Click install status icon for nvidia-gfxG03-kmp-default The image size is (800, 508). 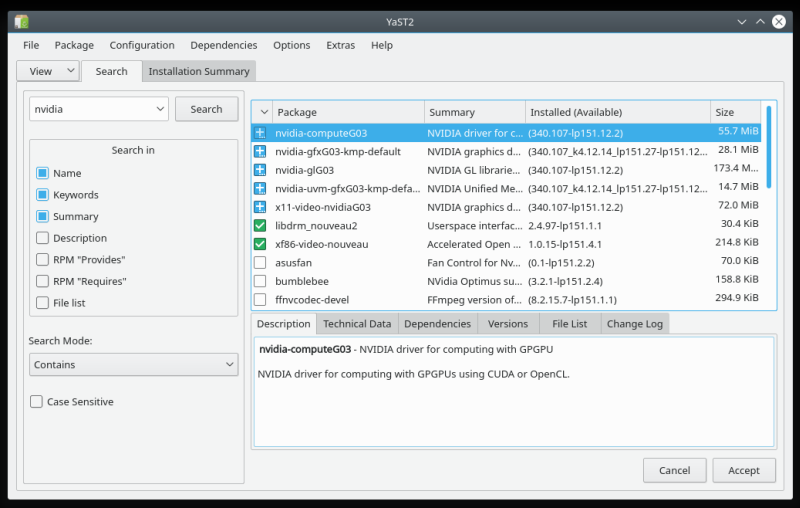[260, 151]
